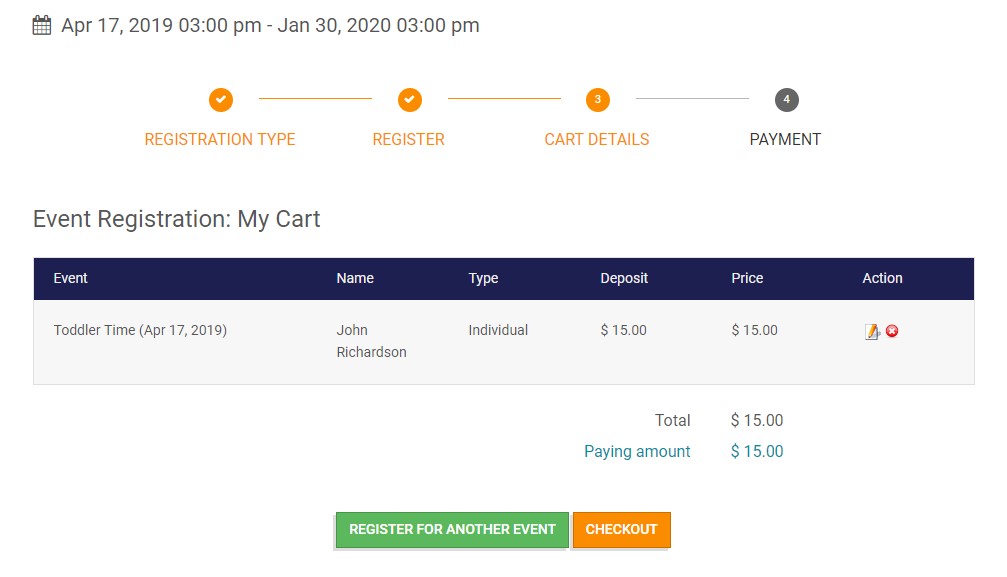Remove cart item with red delete icon
This screenshot has height=577, width=1007.
pos(892,331)
